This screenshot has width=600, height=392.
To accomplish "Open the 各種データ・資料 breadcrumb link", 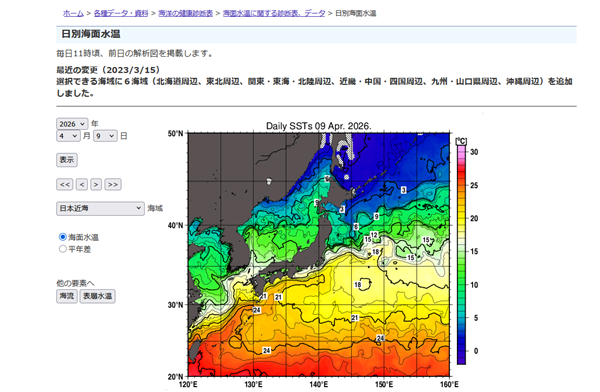I will pyautogui.click(x=121, y=13).
